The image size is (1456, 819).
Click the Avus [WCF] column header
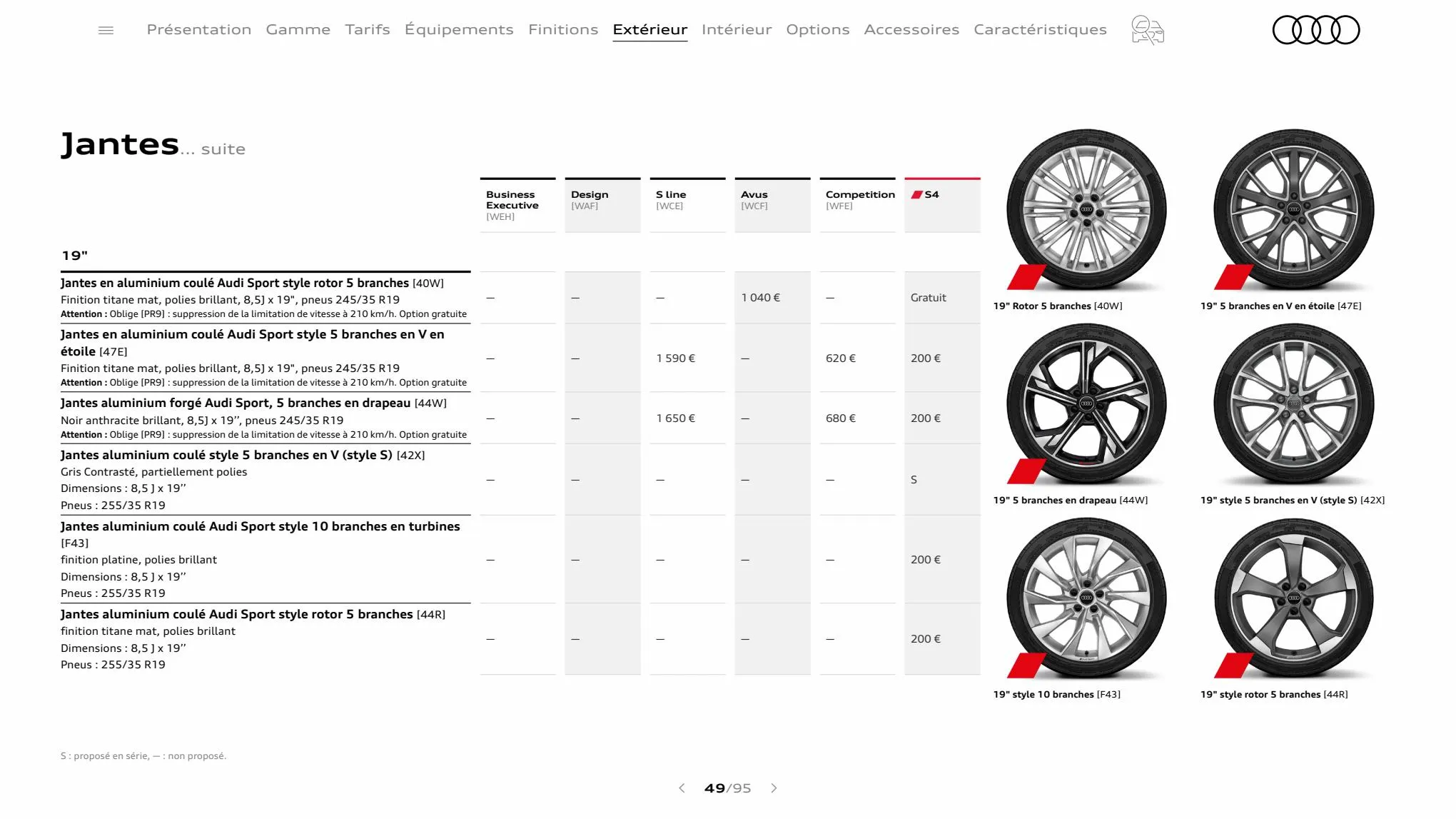772,205
